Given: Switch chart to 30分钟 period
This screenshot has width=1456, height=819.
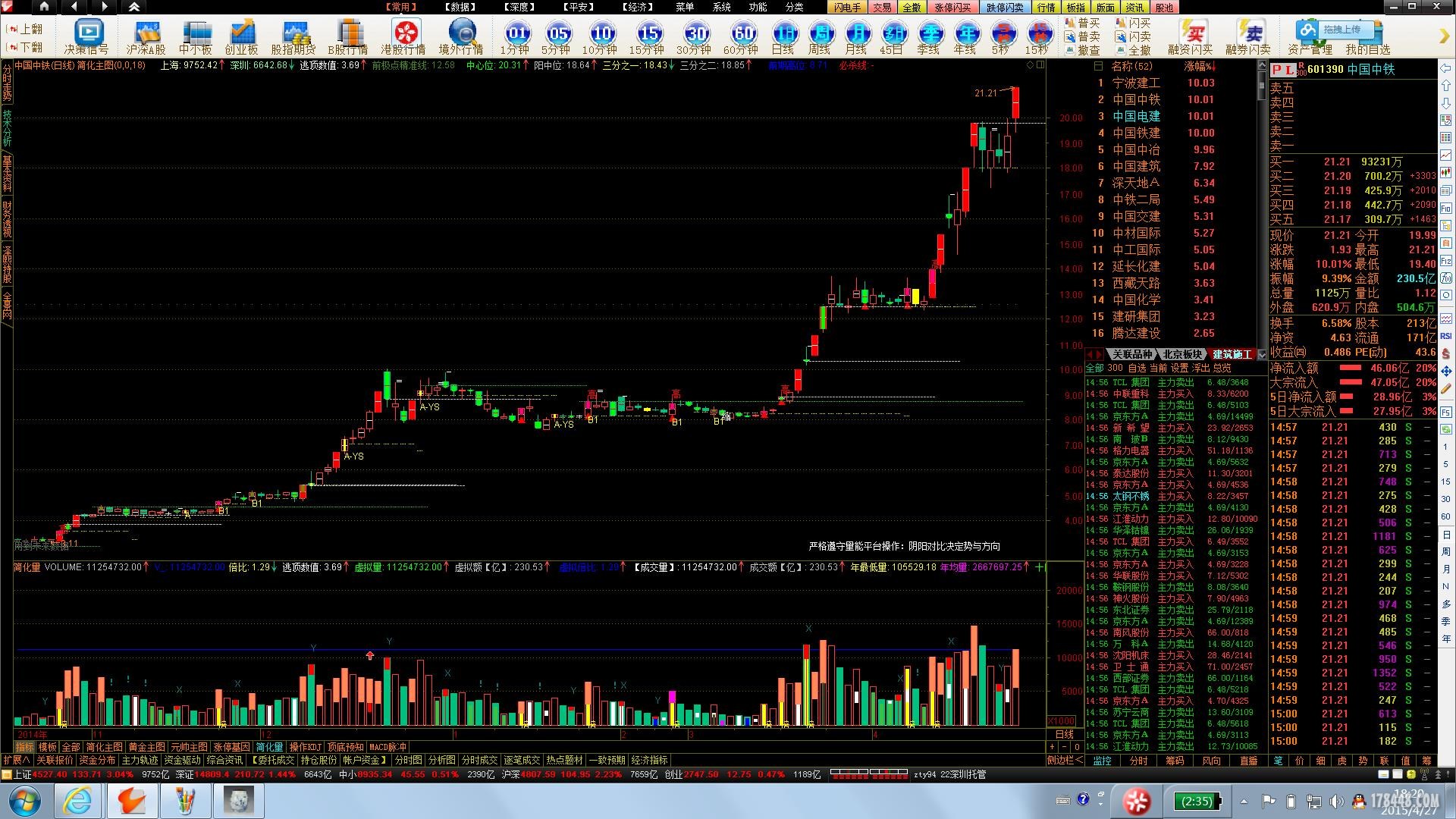Looking at the screenshot, I should (x=695, y=37).
